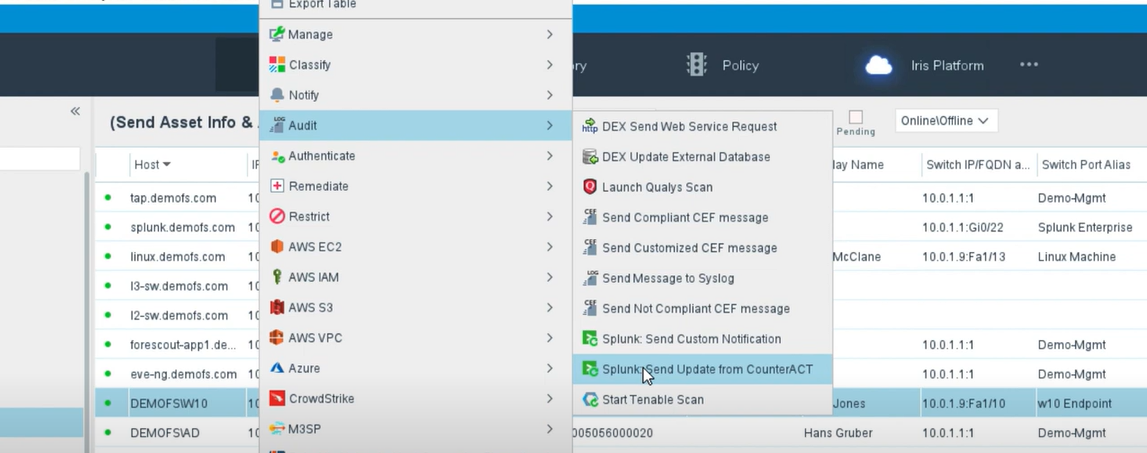Click the Hans Gruber name cell
1147x453 pixels.
(x=838, y=433)
